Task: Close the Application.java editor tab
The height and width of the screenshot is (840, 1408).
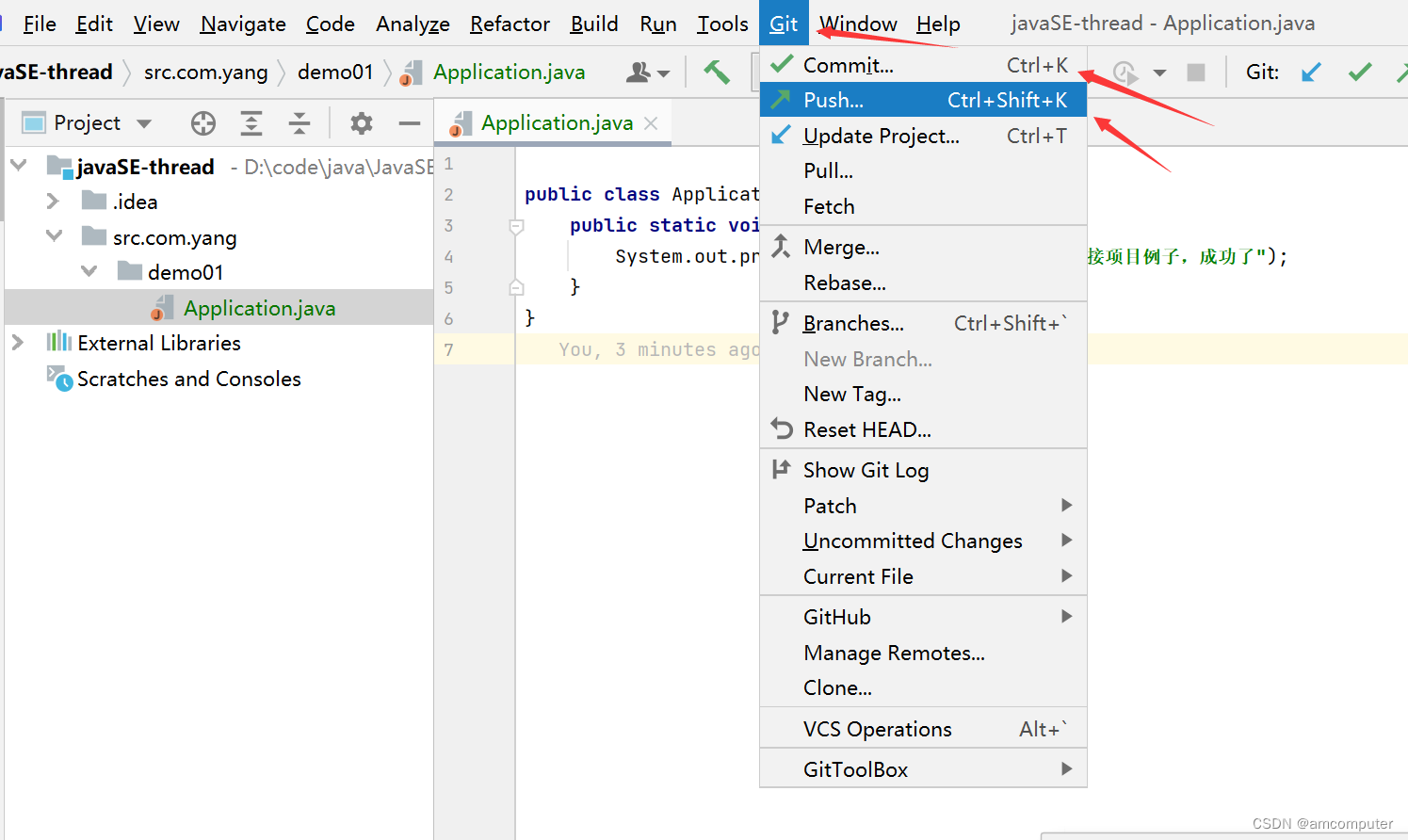Action: pos(651,122)
